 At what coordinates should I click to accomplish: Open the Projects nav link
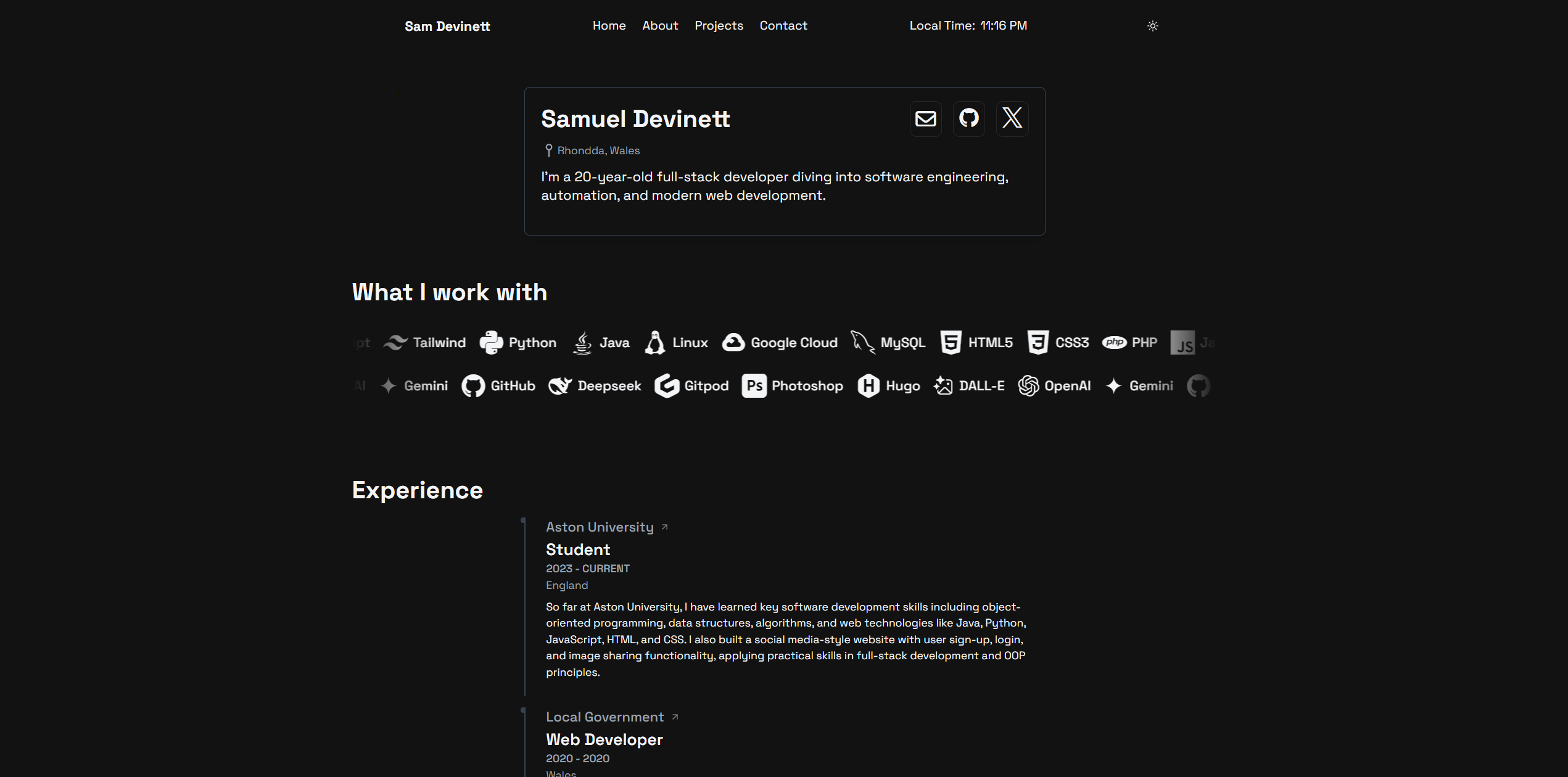pos(719,26)
